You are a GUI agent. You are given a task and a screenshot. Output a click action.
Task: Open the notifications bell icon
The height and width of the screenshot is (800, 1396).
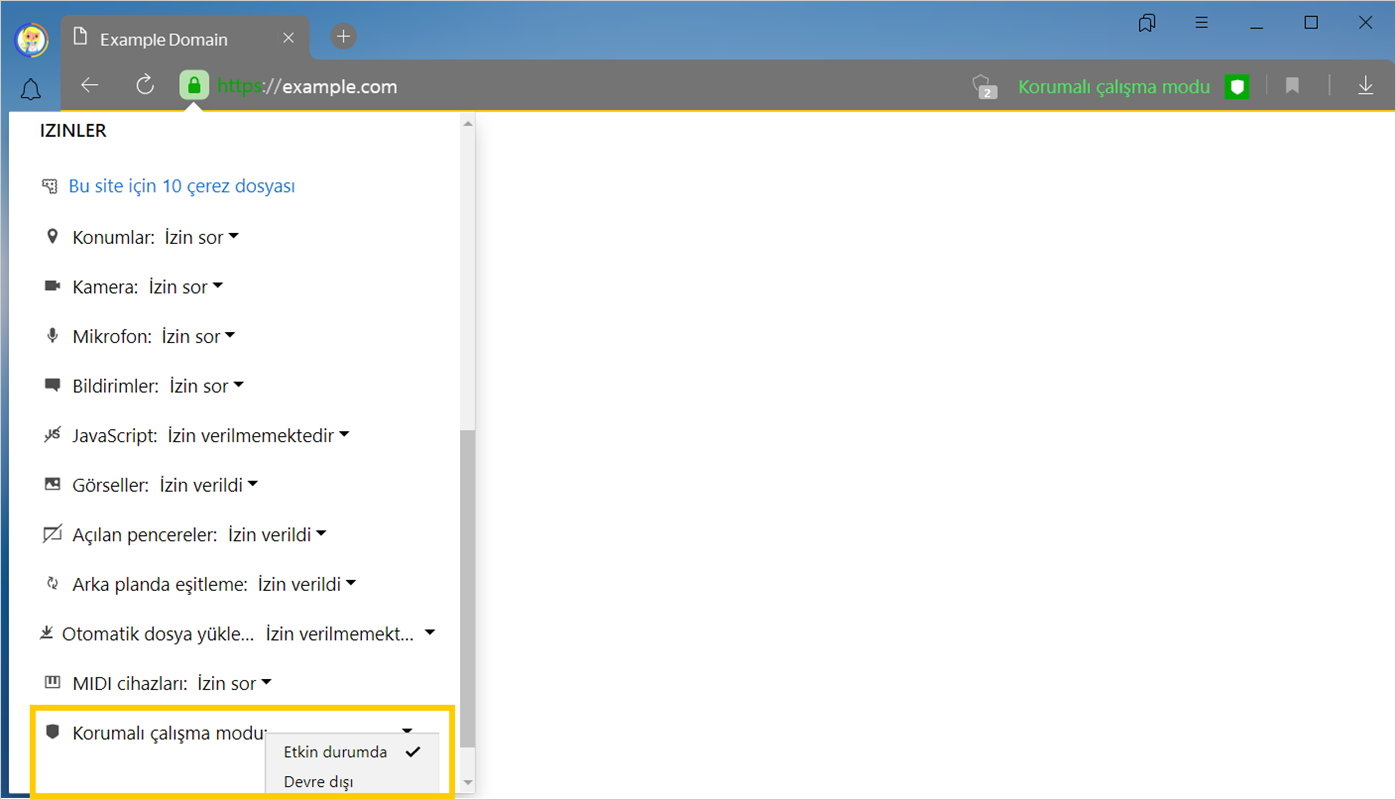(31, 91)
